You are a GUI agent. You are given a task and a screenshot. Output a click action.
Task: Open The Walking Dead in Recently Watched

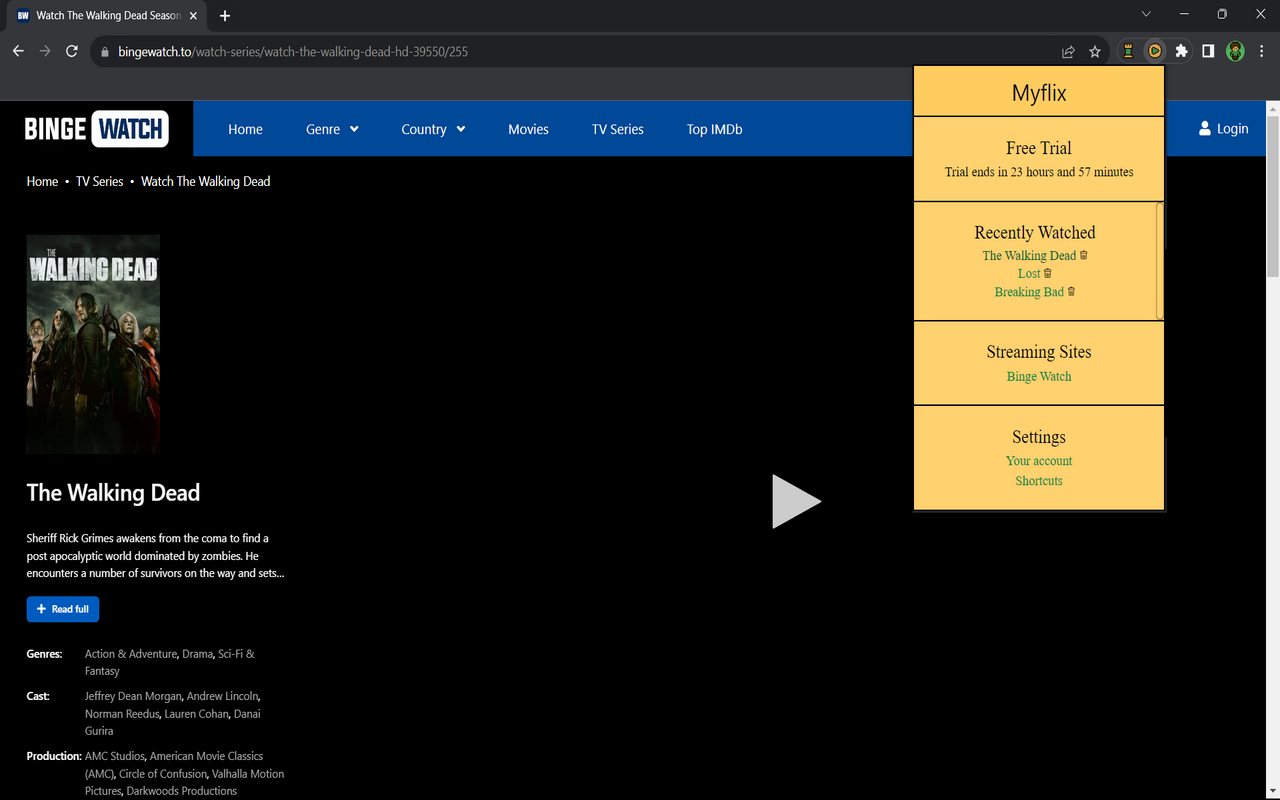tap(1029, 255)
